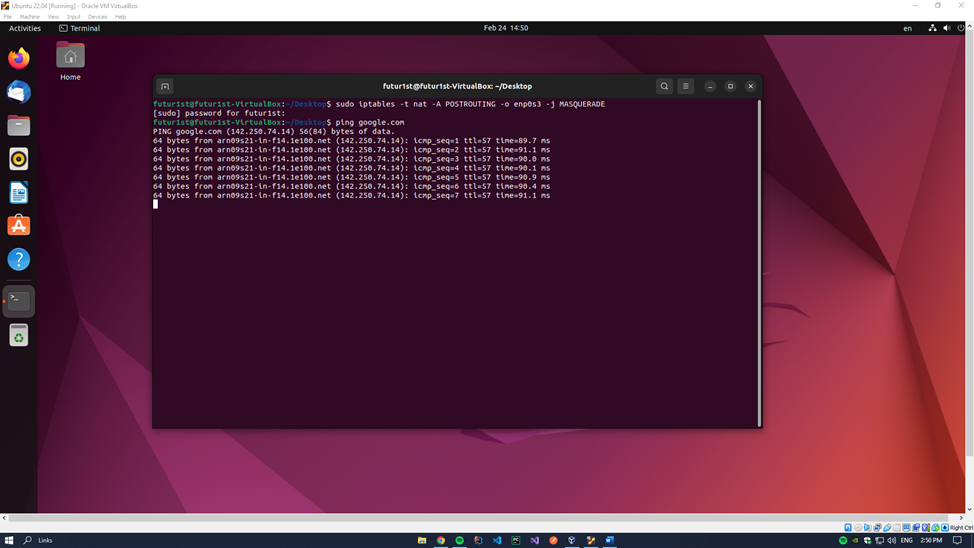Image resolution: width=974 pixels, height=548 pixels.
Task: Maximize the terminal window
Action: click(730, 86)
